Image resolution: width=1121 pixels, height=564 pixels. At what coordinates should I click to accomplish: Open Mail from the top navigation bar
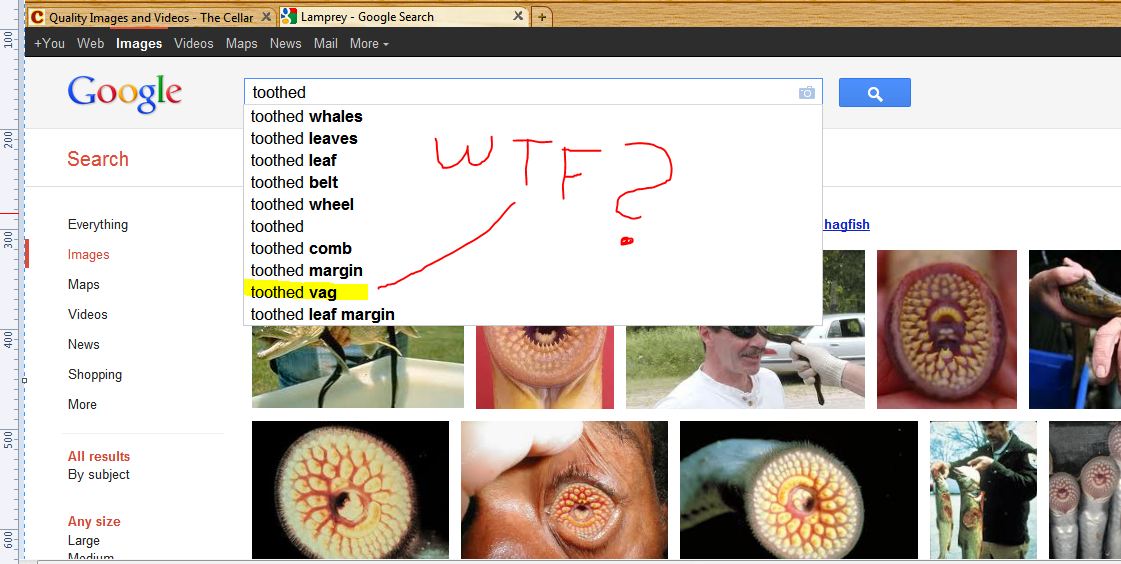click(325, 43)
